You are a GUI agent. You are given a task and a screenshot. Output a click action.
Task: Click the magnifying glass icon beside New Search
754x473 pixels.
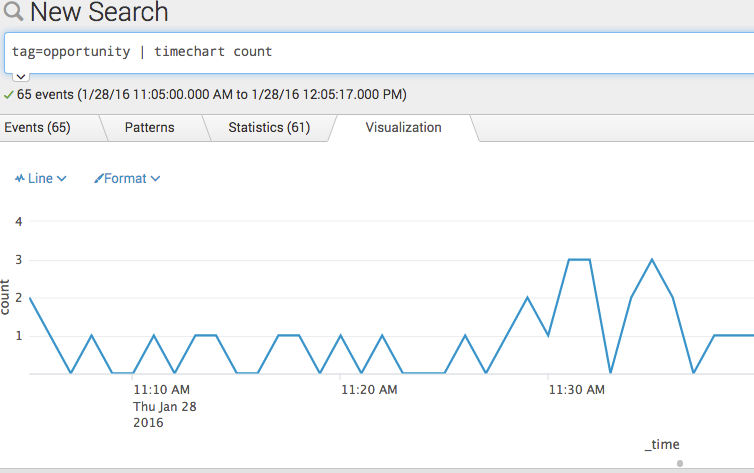[x=13, y=13]
